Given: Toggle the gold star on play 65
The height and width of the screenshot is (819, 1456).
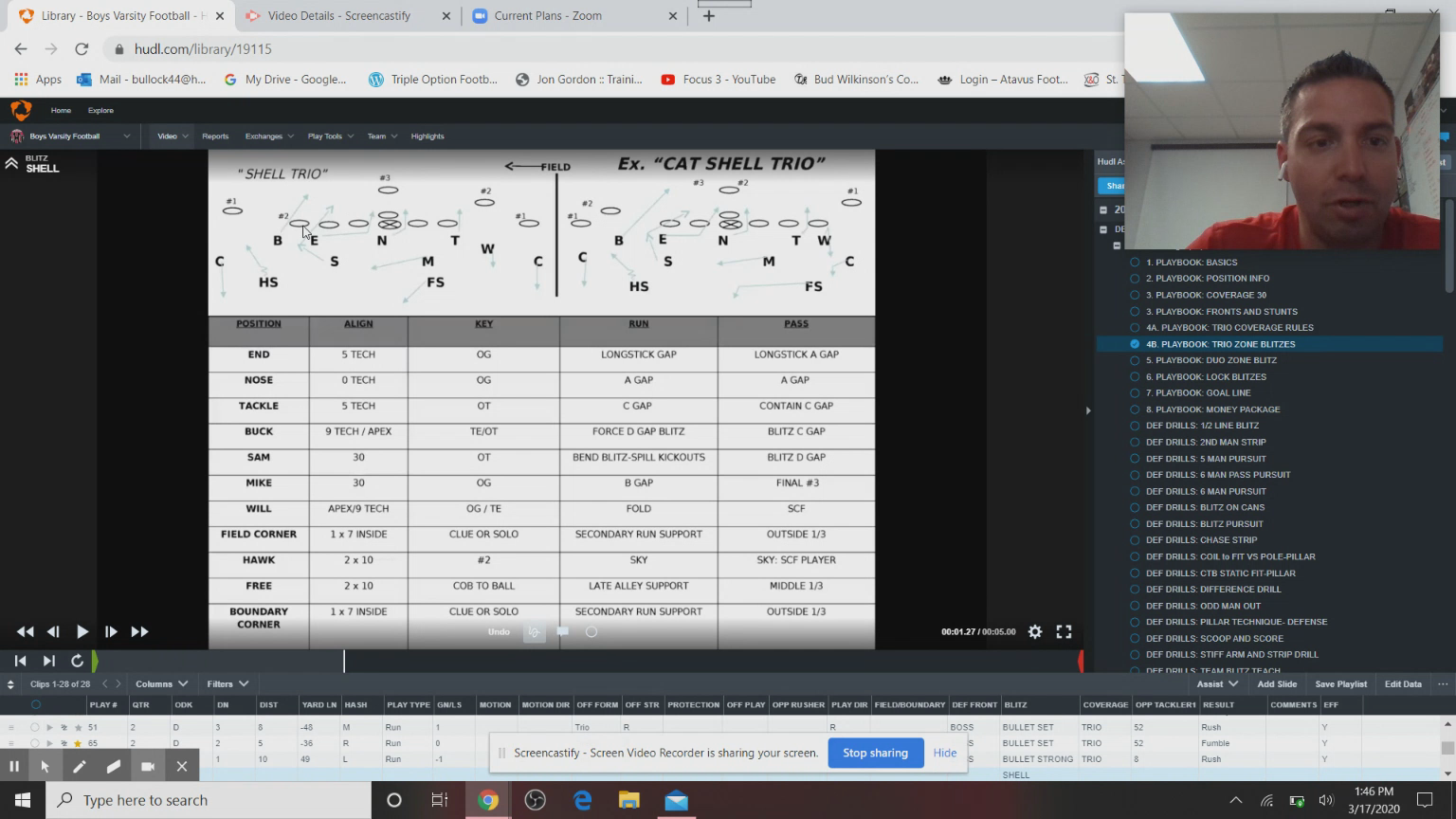Looking at the screenshot, I should (78, 743).
